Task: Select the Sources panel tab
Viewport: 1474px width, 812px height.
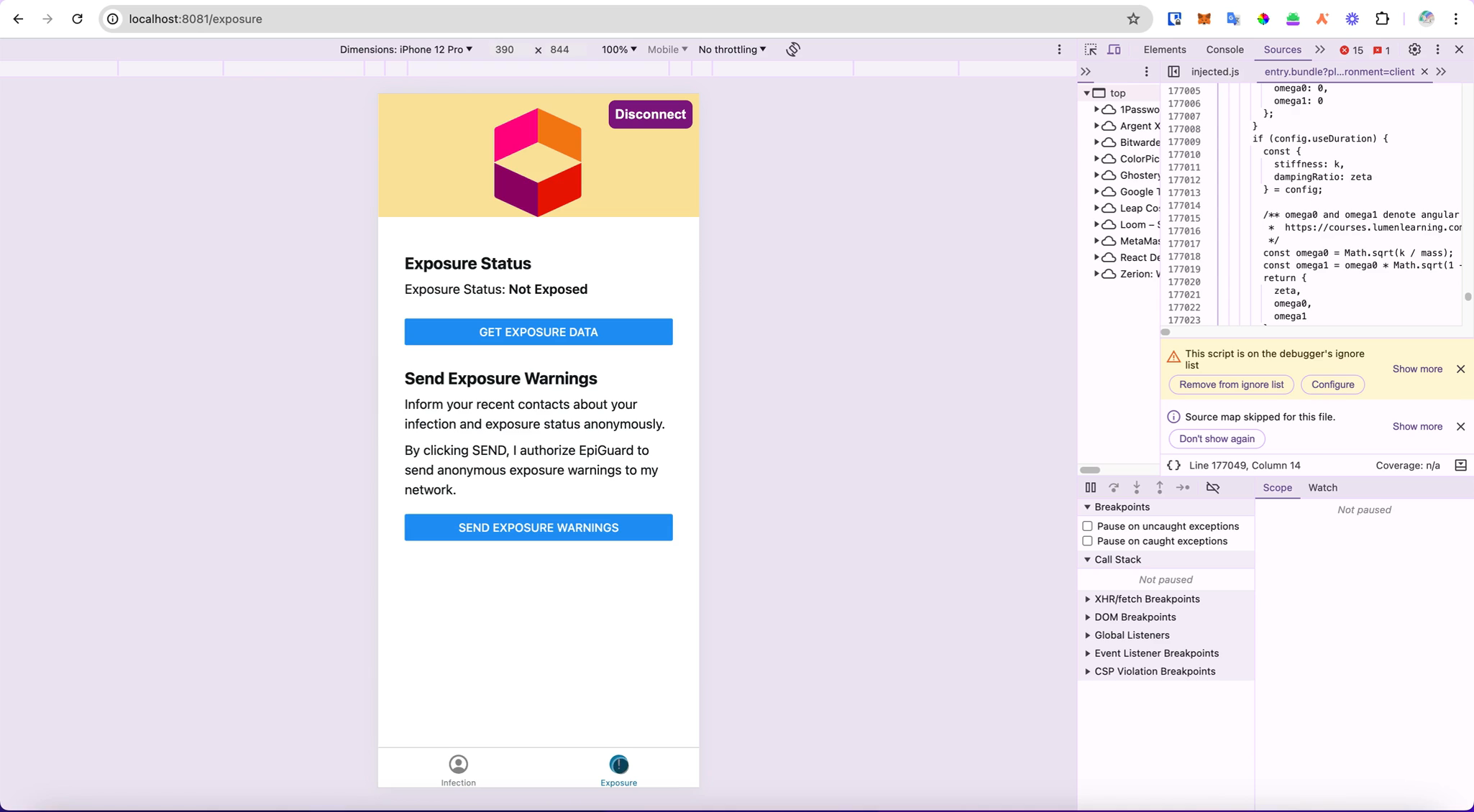Action: (x=1282, y=50)
